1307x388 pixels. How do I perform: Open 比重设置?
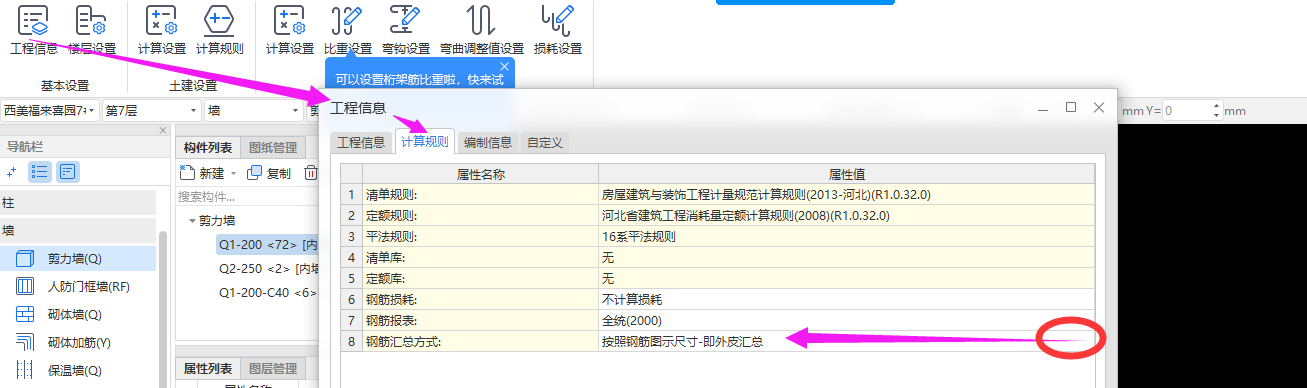coord(347,30)
